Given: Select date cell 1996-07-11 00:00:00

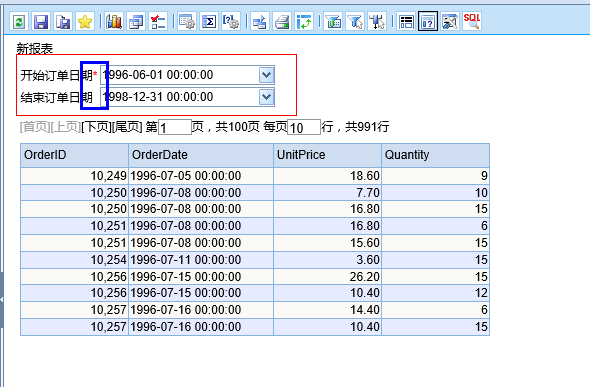Looking at the screenshot, I should pos(201,260).
